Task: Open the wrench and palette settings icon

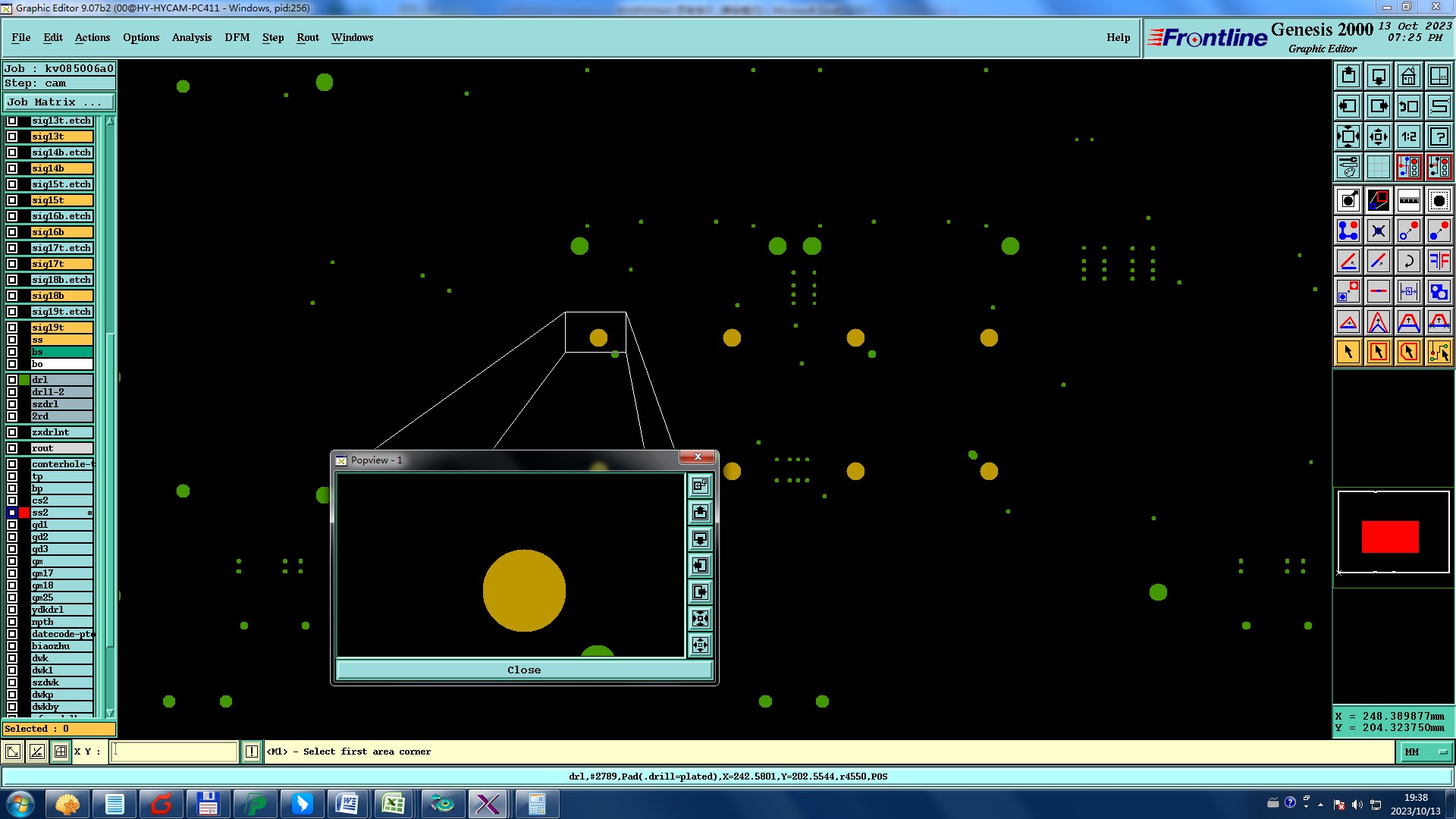Action: (1348, 167)
